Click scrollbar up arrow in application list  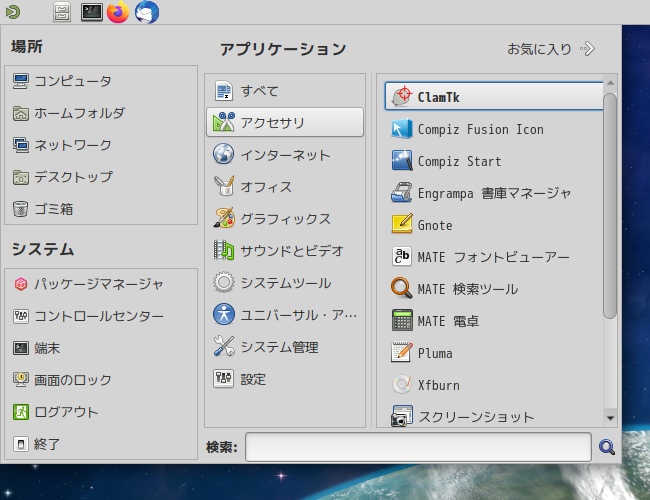610,83
